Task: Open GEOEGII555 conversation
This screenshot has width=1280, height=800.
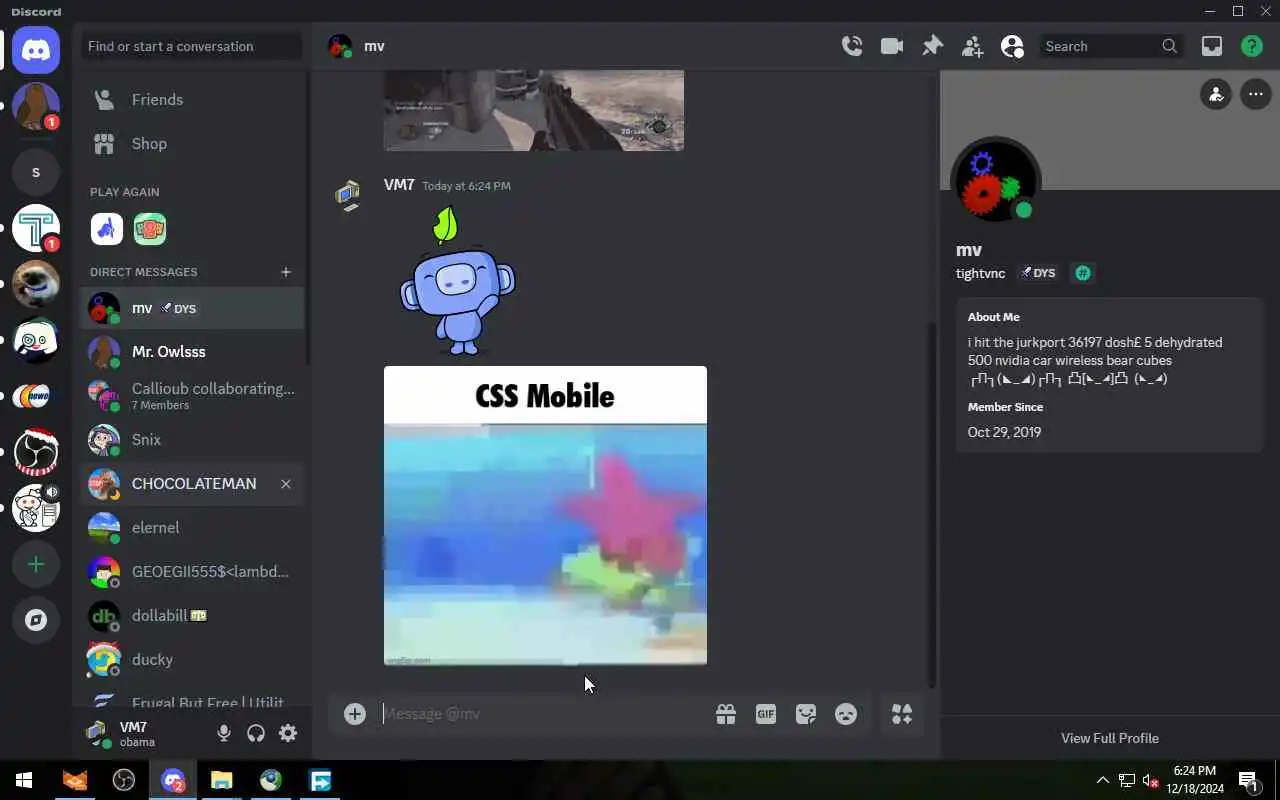Action: tap(192, 572)
